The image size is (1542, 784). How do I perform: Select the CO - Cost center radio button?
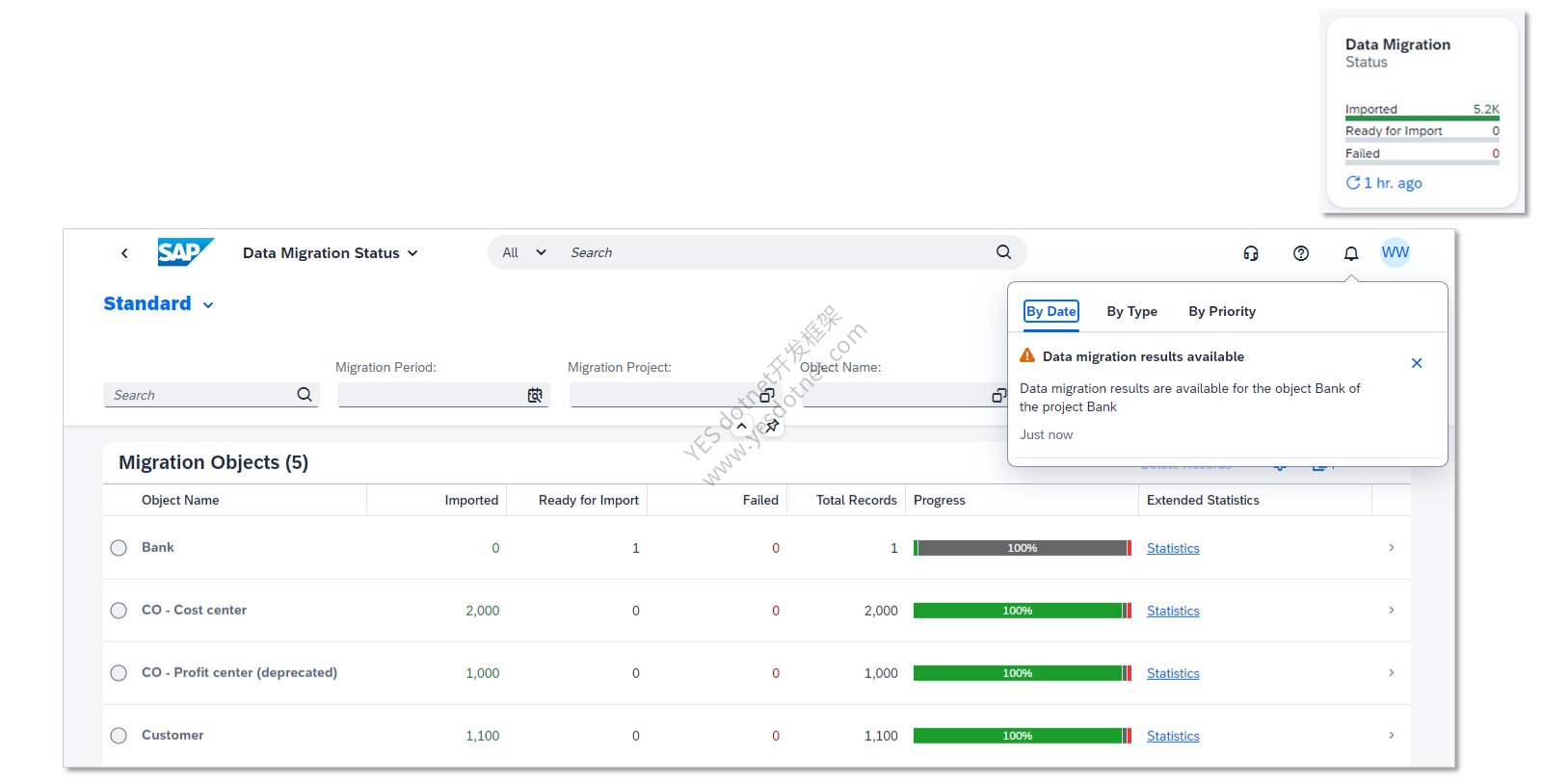(119, 611)
